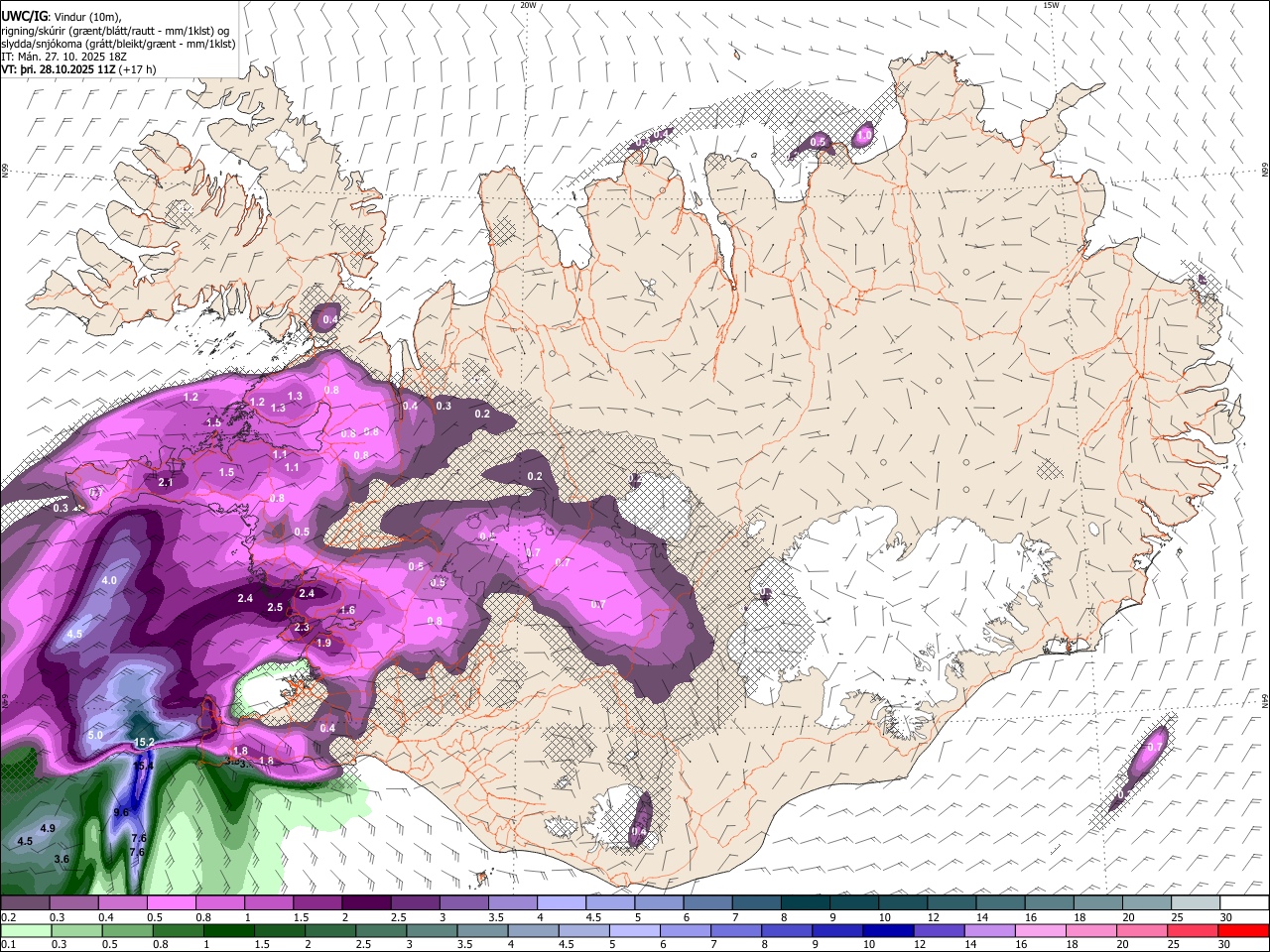Click bright pink upper swatch between 0.5 and 0.8
Image resolution: width=1270 pixels, height=952 pixels.
pyautogui.click(x=171, y=903)
